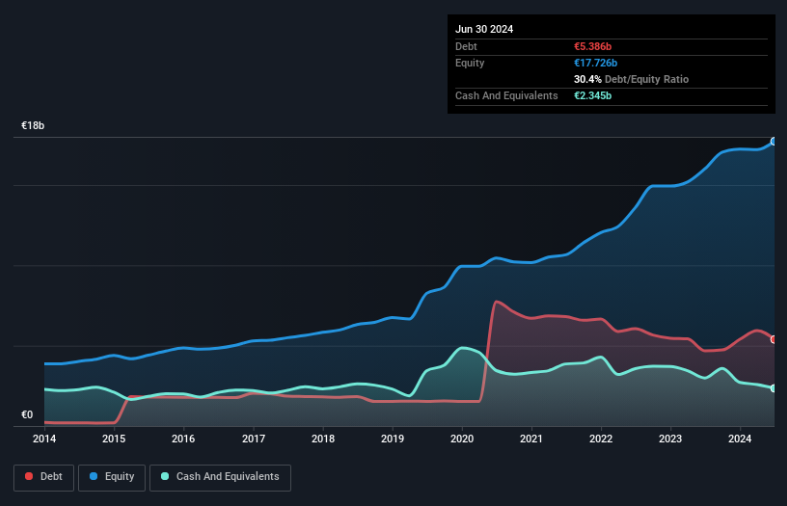
Task: Click the blue Equity legend dot
Action: [93, 476]
